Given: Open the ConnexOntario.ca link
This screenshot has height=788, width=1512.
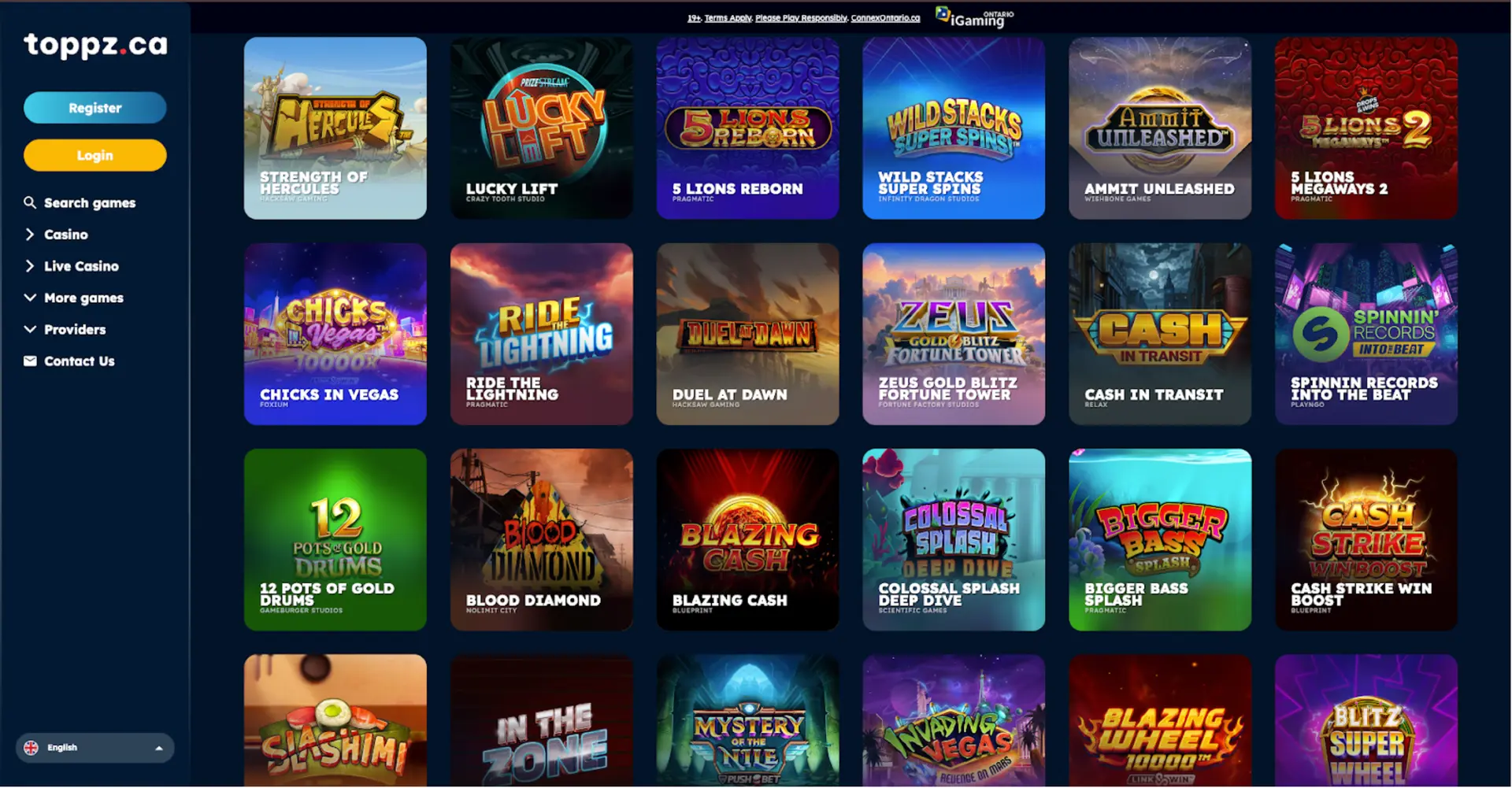Looking at the screenshot, I should [885, 18].
